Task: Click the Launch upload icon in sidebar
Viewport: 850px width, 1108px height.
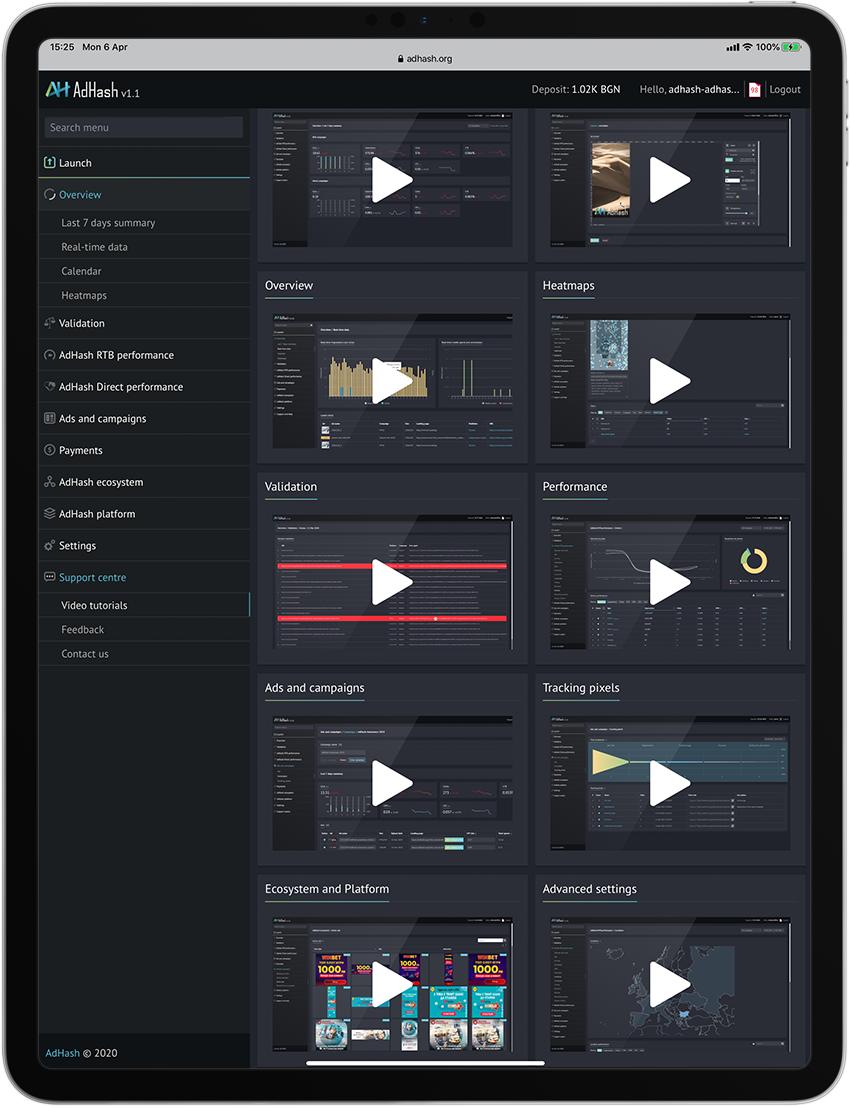Action: (x=50, y=163)
